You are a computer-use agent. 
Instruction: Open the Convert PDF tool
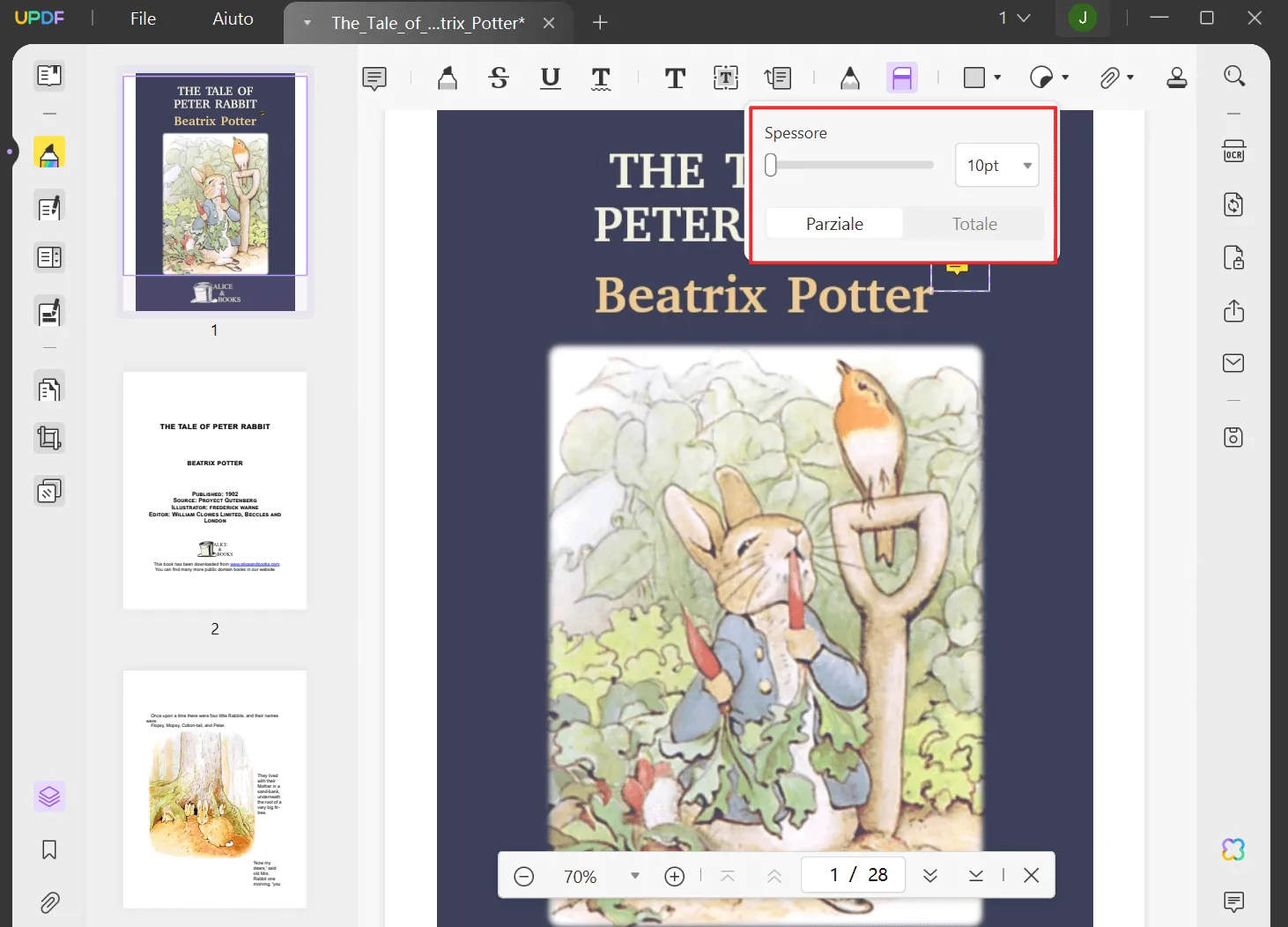coord(1234,204)
